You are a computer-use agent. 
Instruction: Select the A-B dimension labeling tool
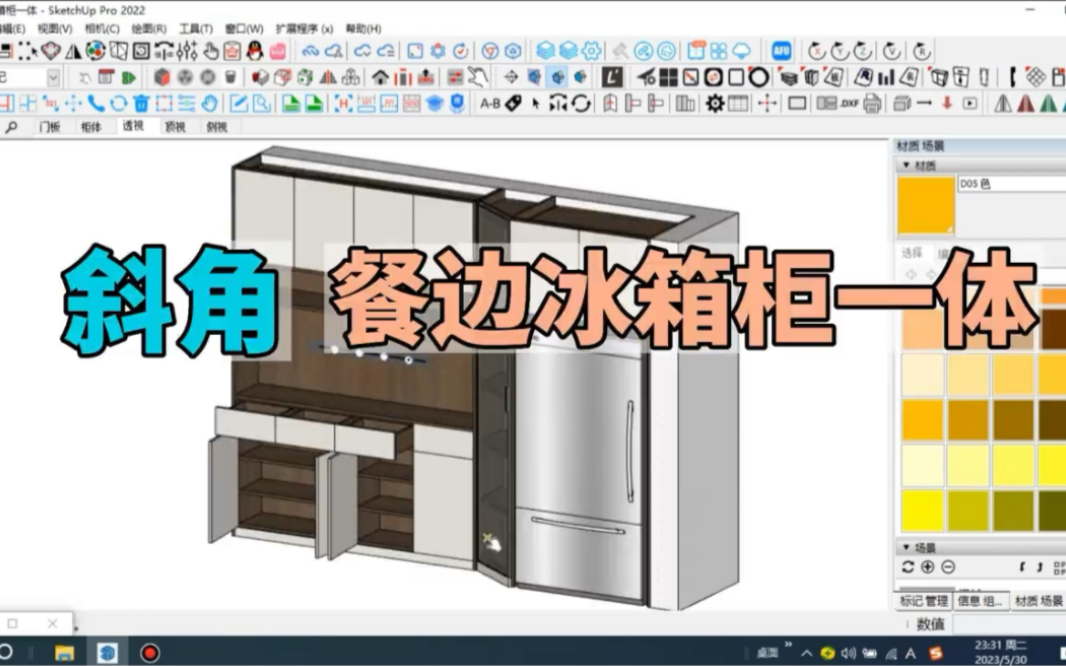point(491,104)
